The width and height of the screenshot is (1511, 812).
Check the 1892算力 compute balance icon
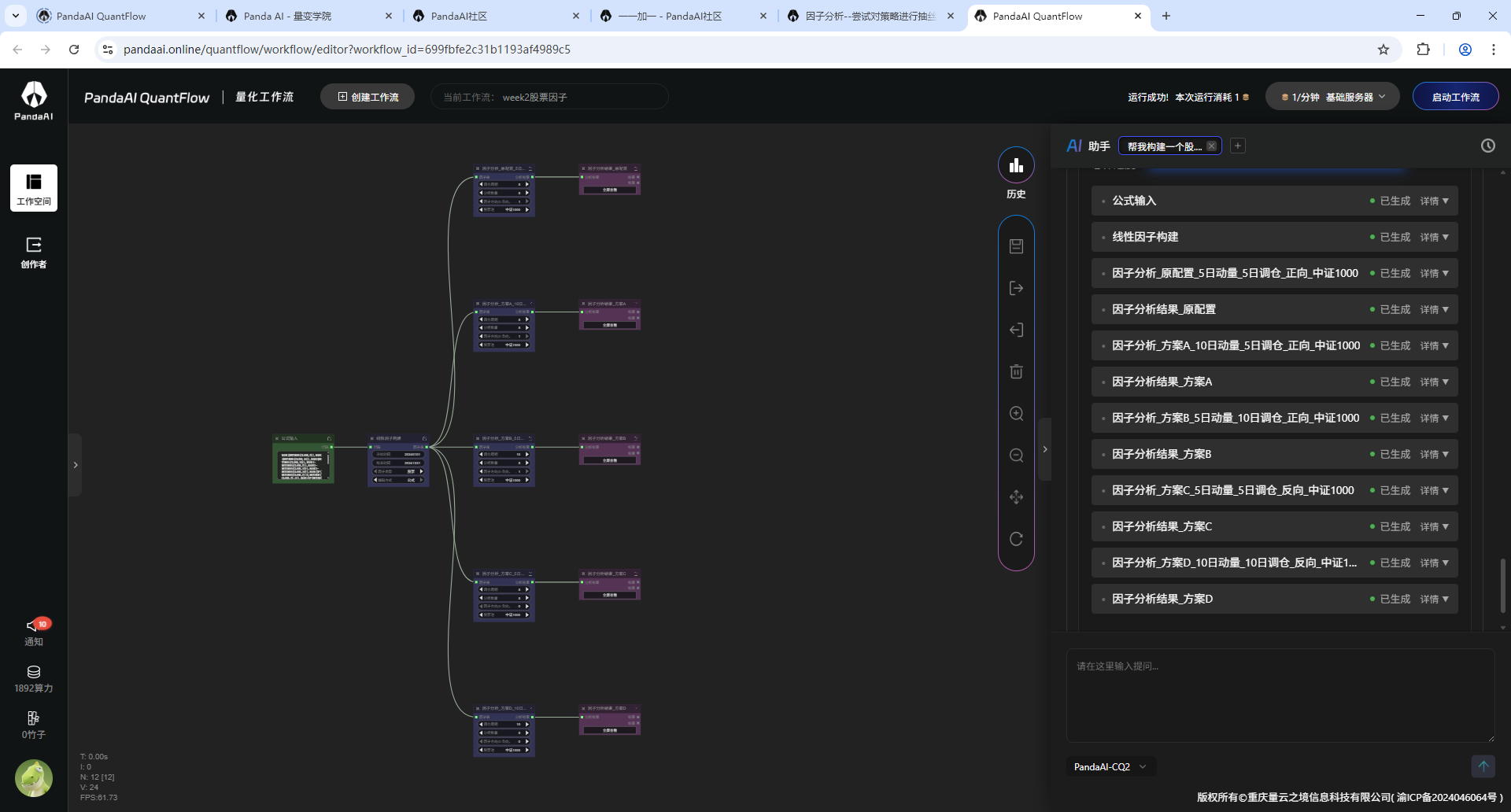point(34,679)
